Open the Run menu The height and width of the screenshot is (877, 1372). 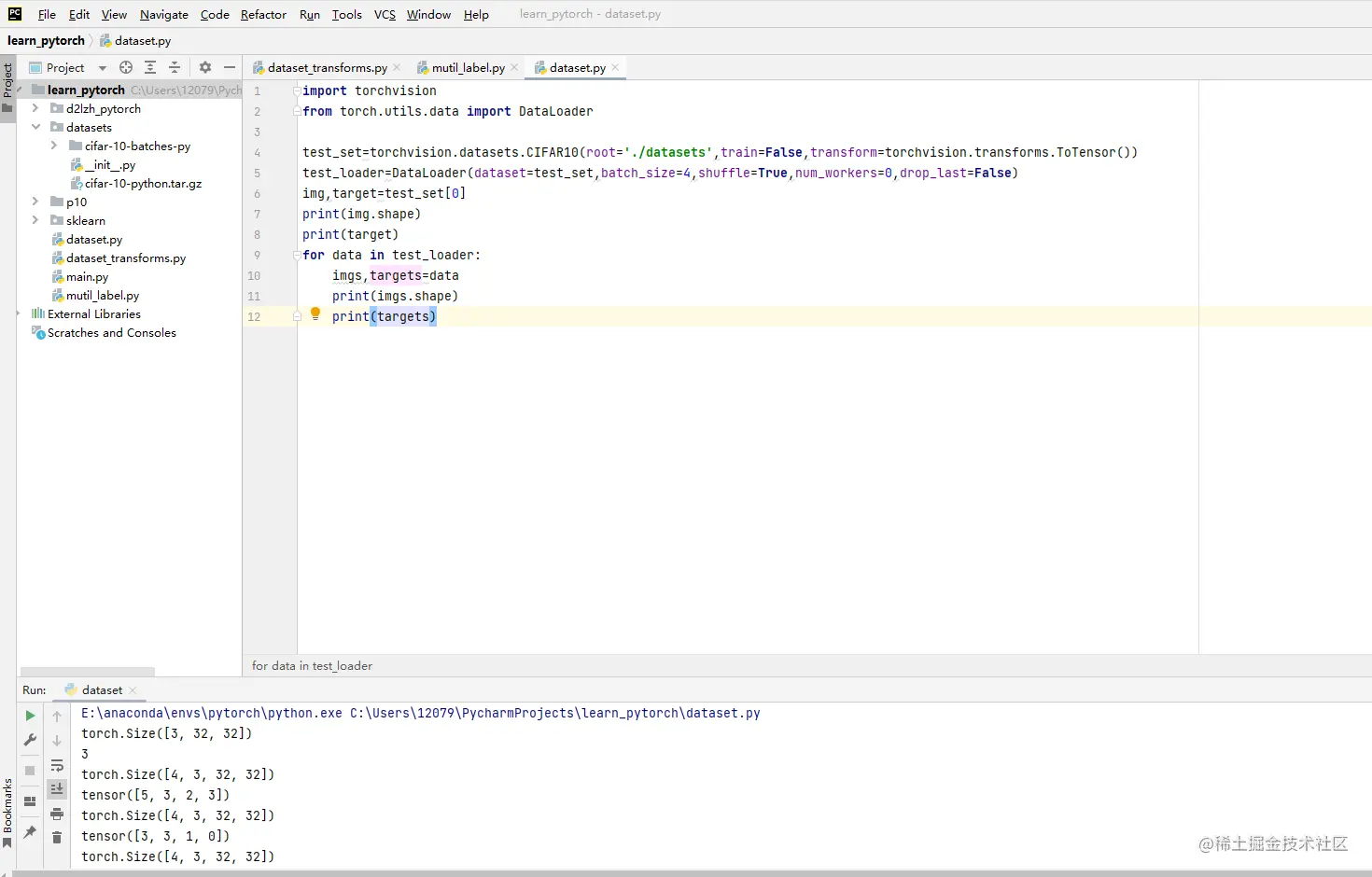(x=310, y=14)
